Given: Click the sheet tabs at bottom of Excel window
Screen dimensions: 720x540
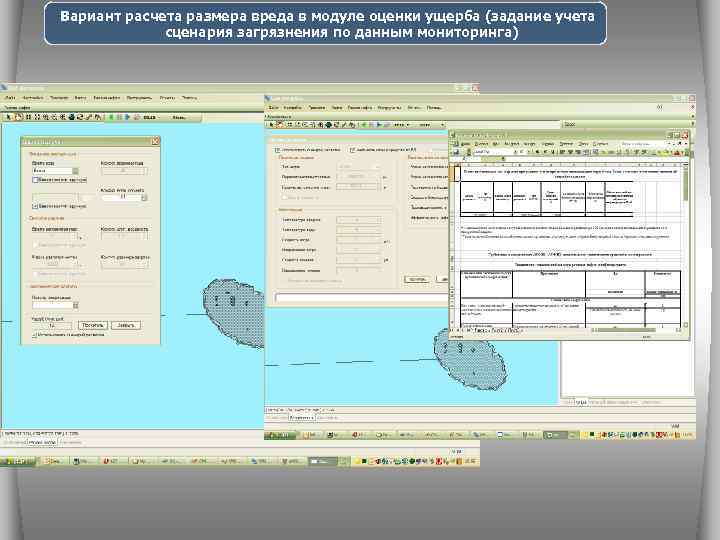Looking at the screenshot, I should (498, 330).
